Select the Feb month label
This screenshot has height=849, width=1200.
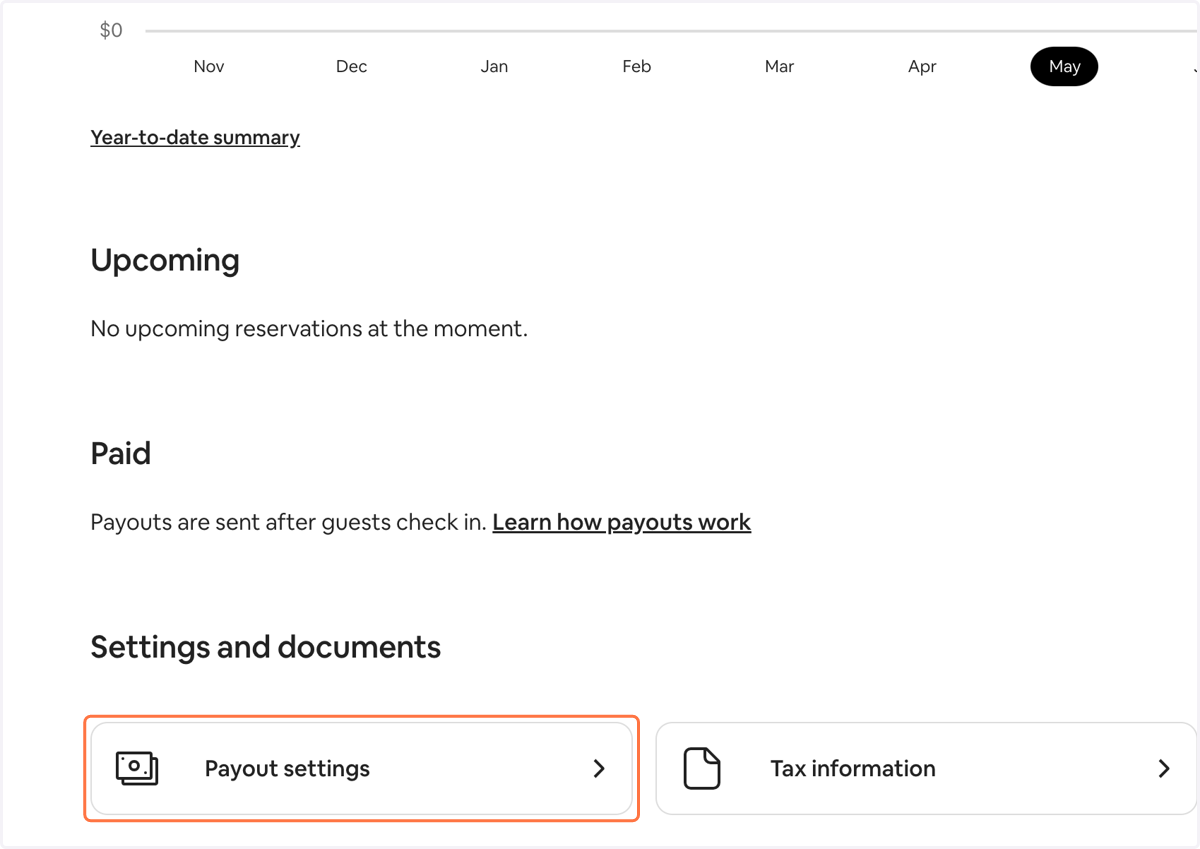pos(637,67)
